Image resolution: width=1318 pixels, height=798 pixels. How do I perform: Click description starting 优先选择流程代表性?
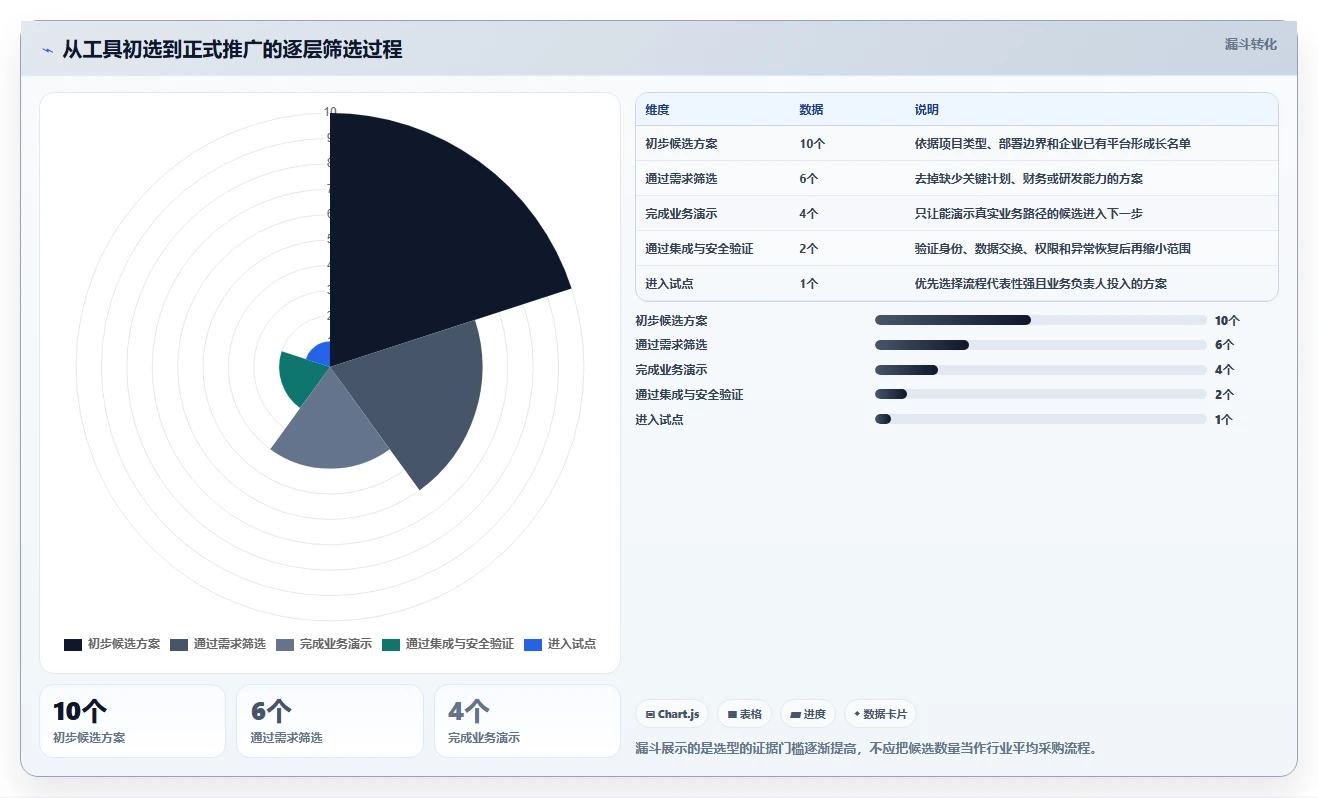coord(1040,284)
